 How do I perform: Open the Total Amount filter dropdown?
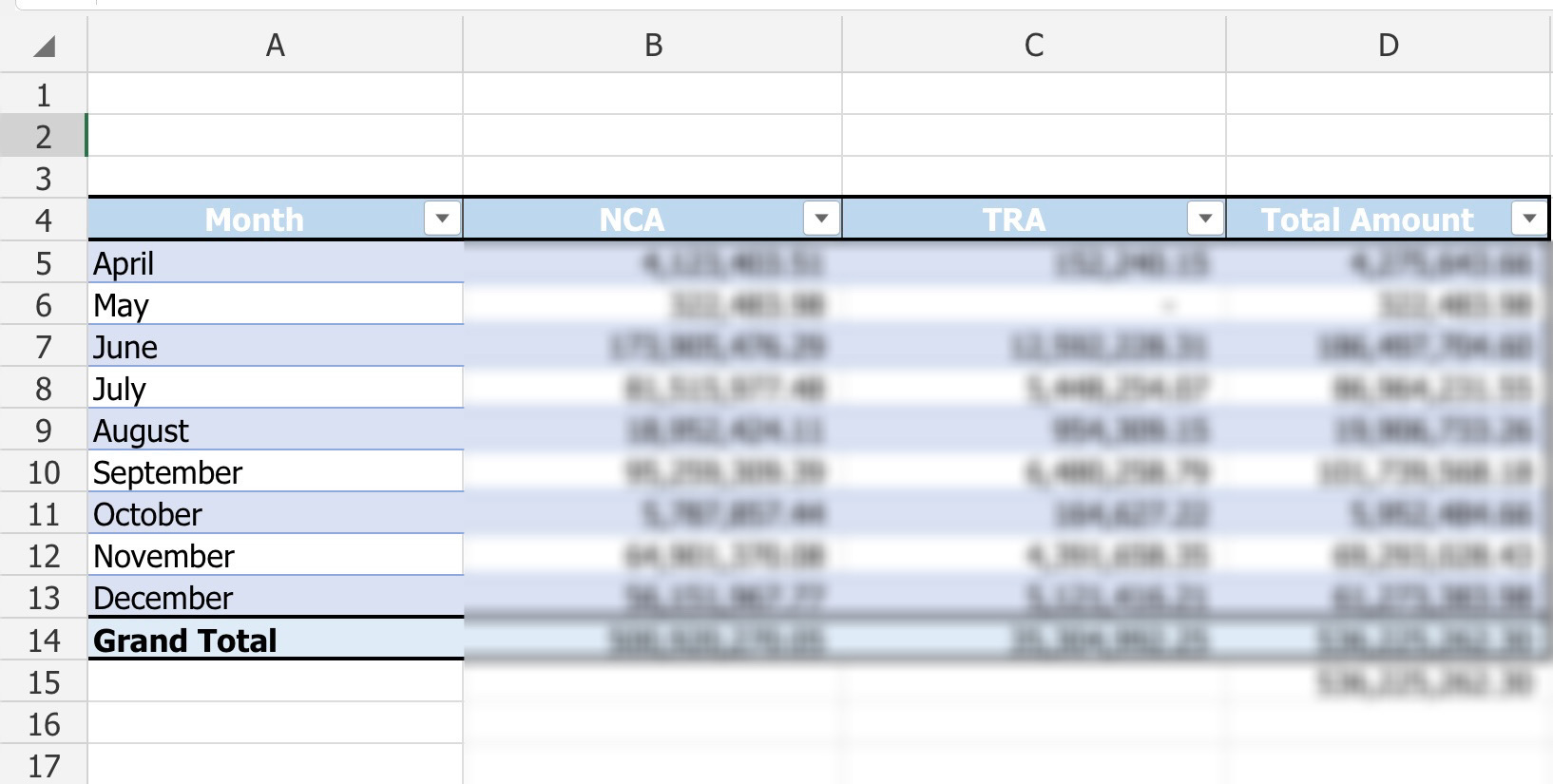point(1528,219)
